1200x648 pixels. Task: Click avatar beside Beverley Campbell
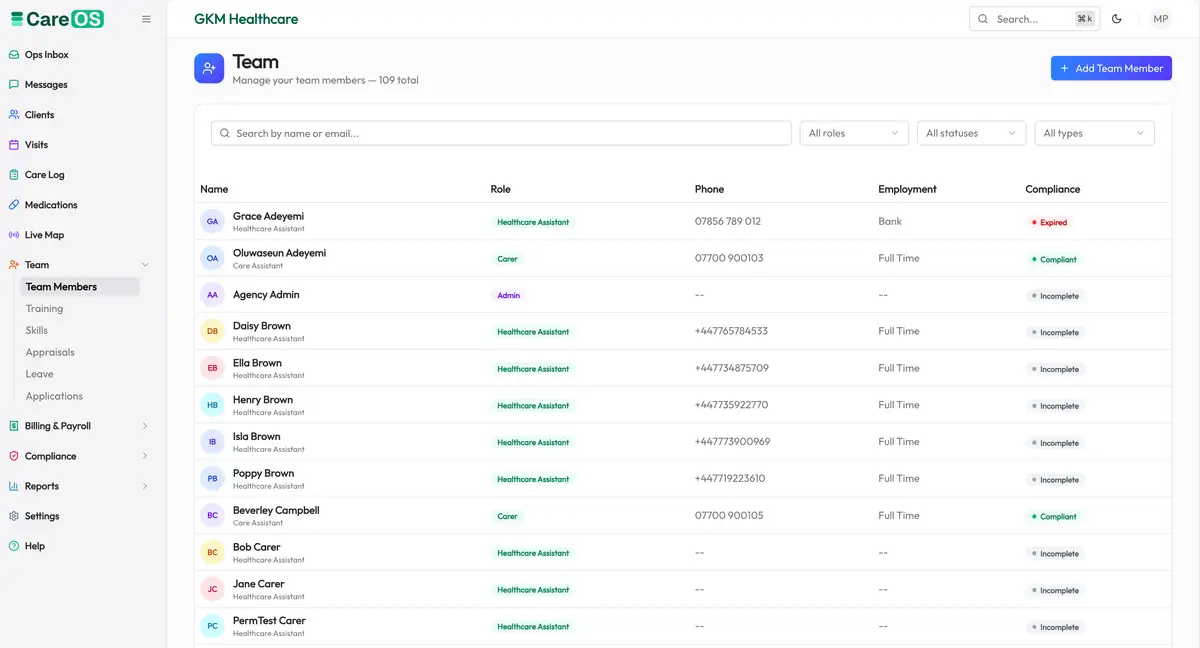coord(212,516)
